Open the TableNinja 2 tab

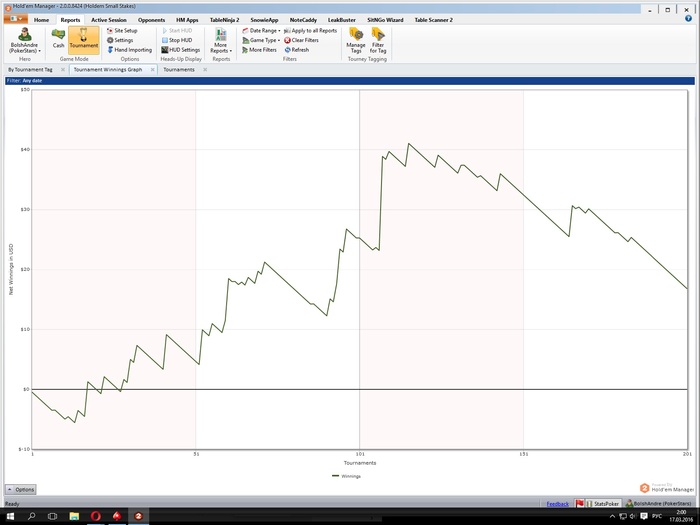(x=225, y=20)
